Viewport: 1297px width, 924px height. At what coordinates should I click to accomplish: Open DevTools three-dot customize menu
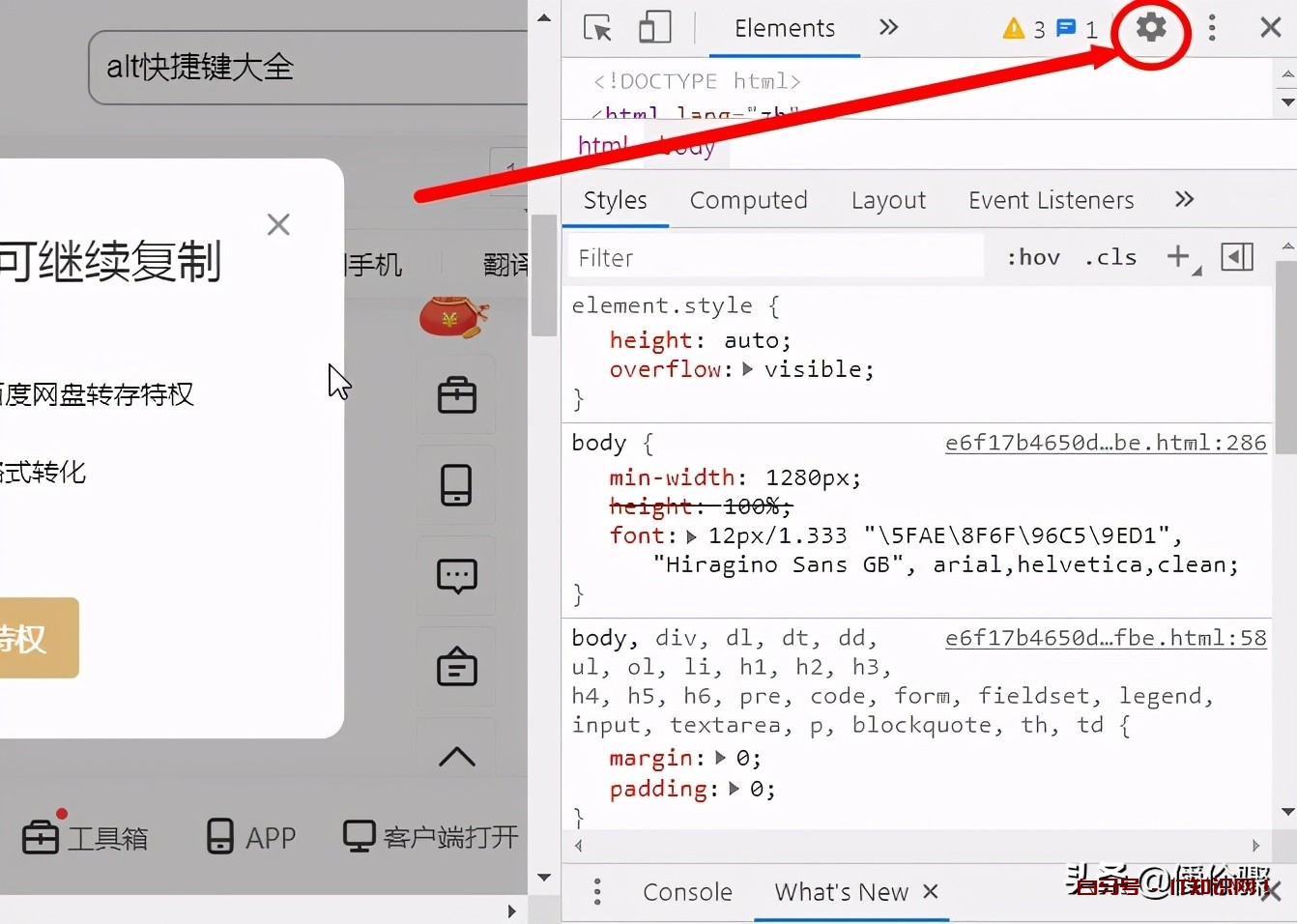[x=1212, y=27]
